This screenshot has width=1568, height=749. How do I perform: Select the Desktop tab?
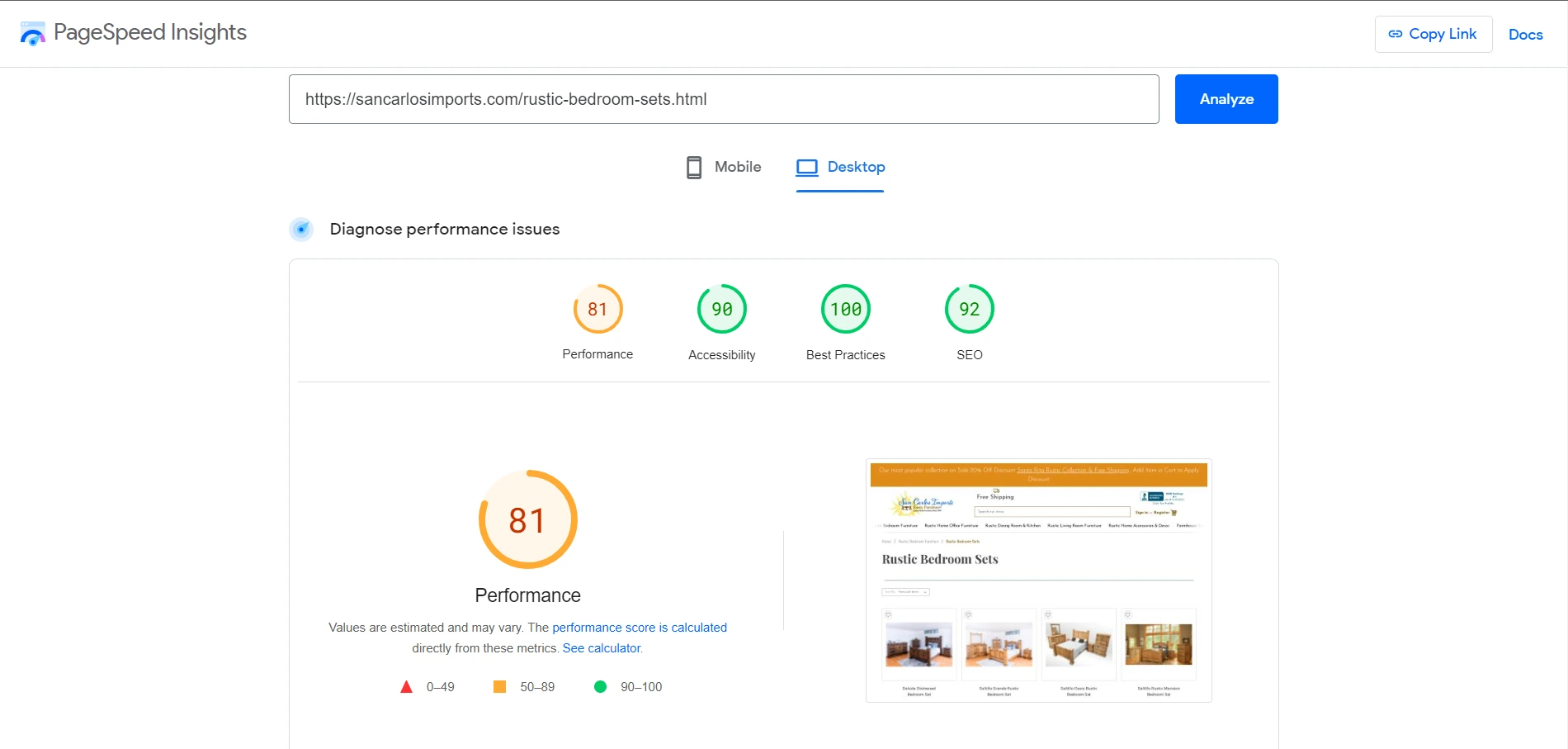click(840, 167)
